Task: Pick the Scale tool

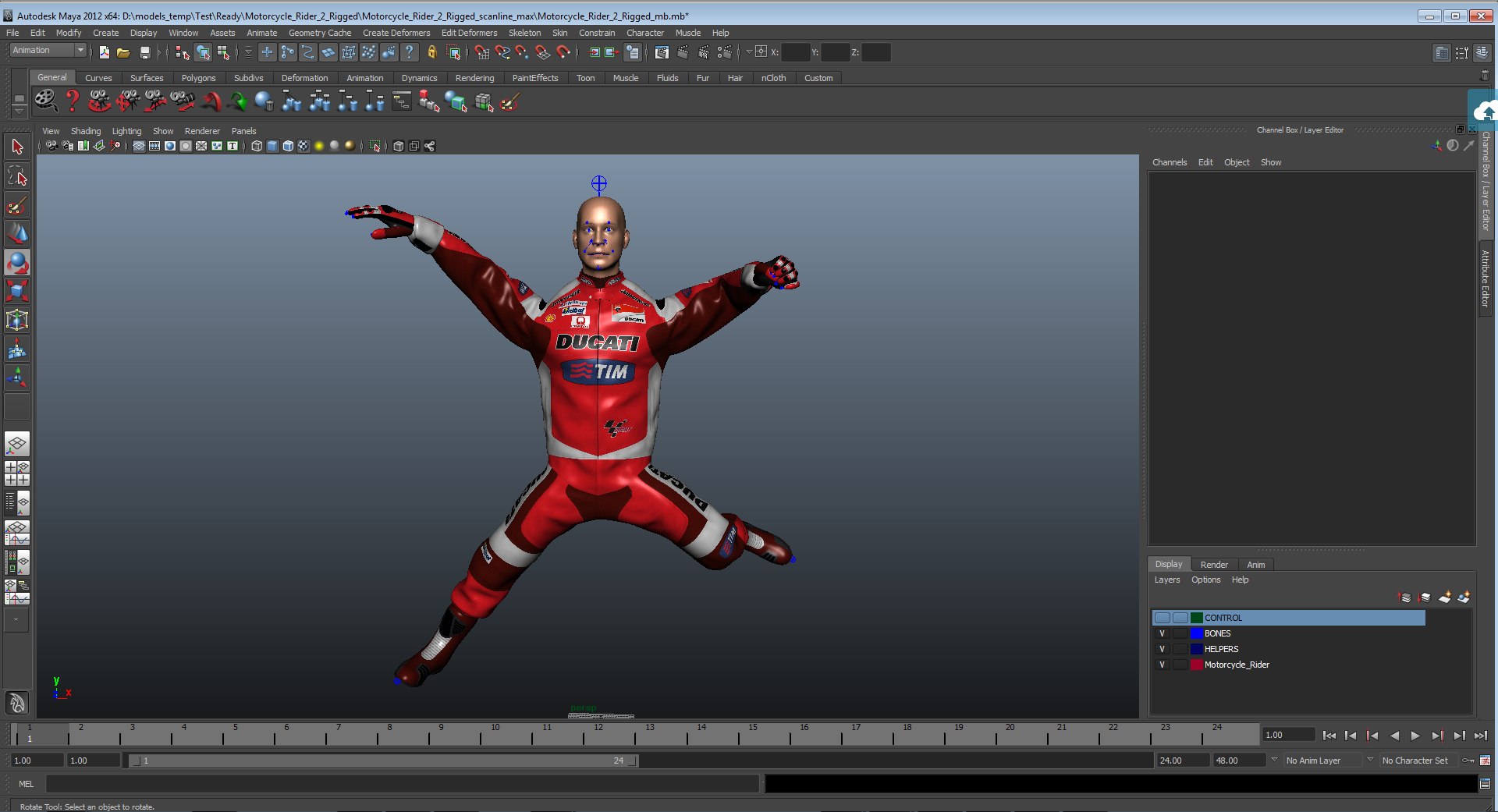Action: click(17, 292)
